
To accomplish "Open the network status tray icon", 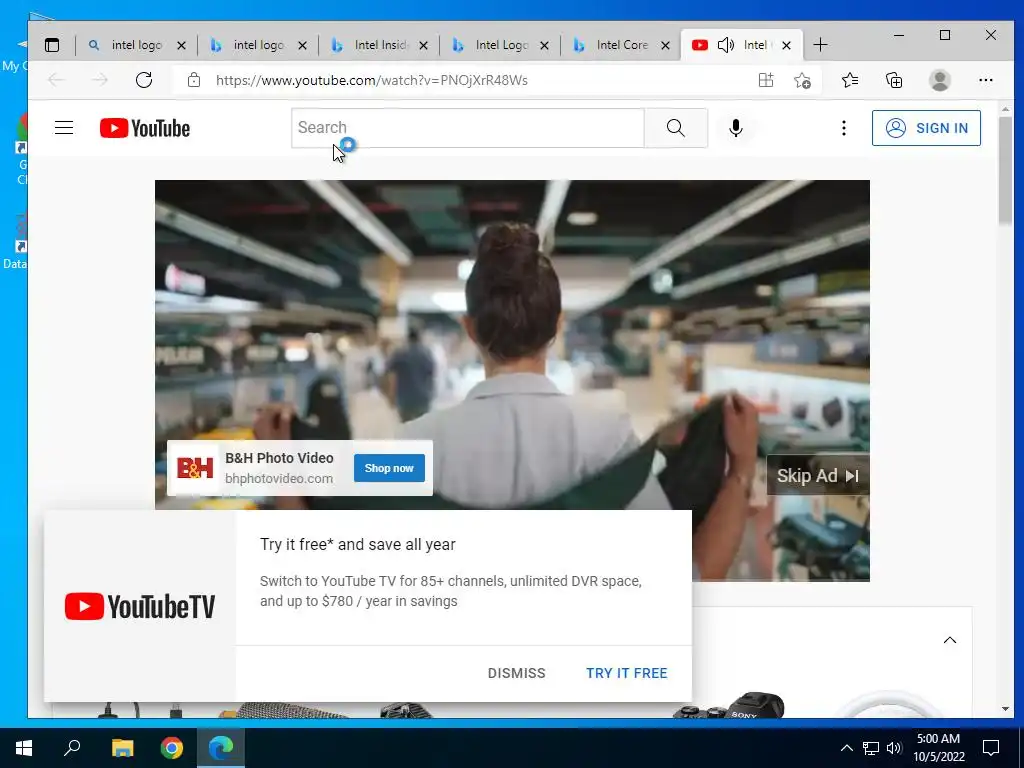I will click(x=871, y=748).
